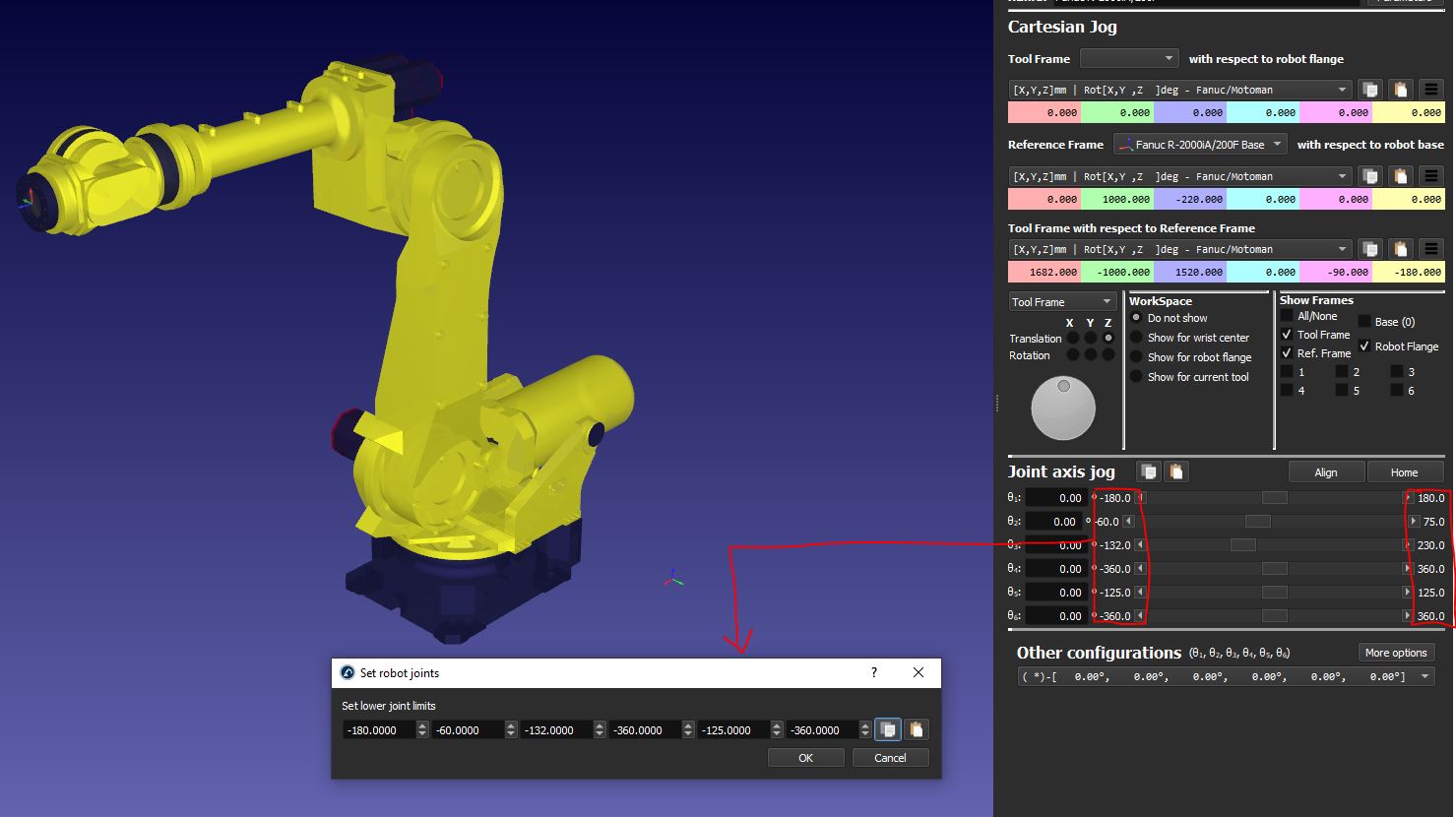Screen dimensions: 1456x817
Task: Click OK in Set robot joints dialog
Action: (805, 758)
